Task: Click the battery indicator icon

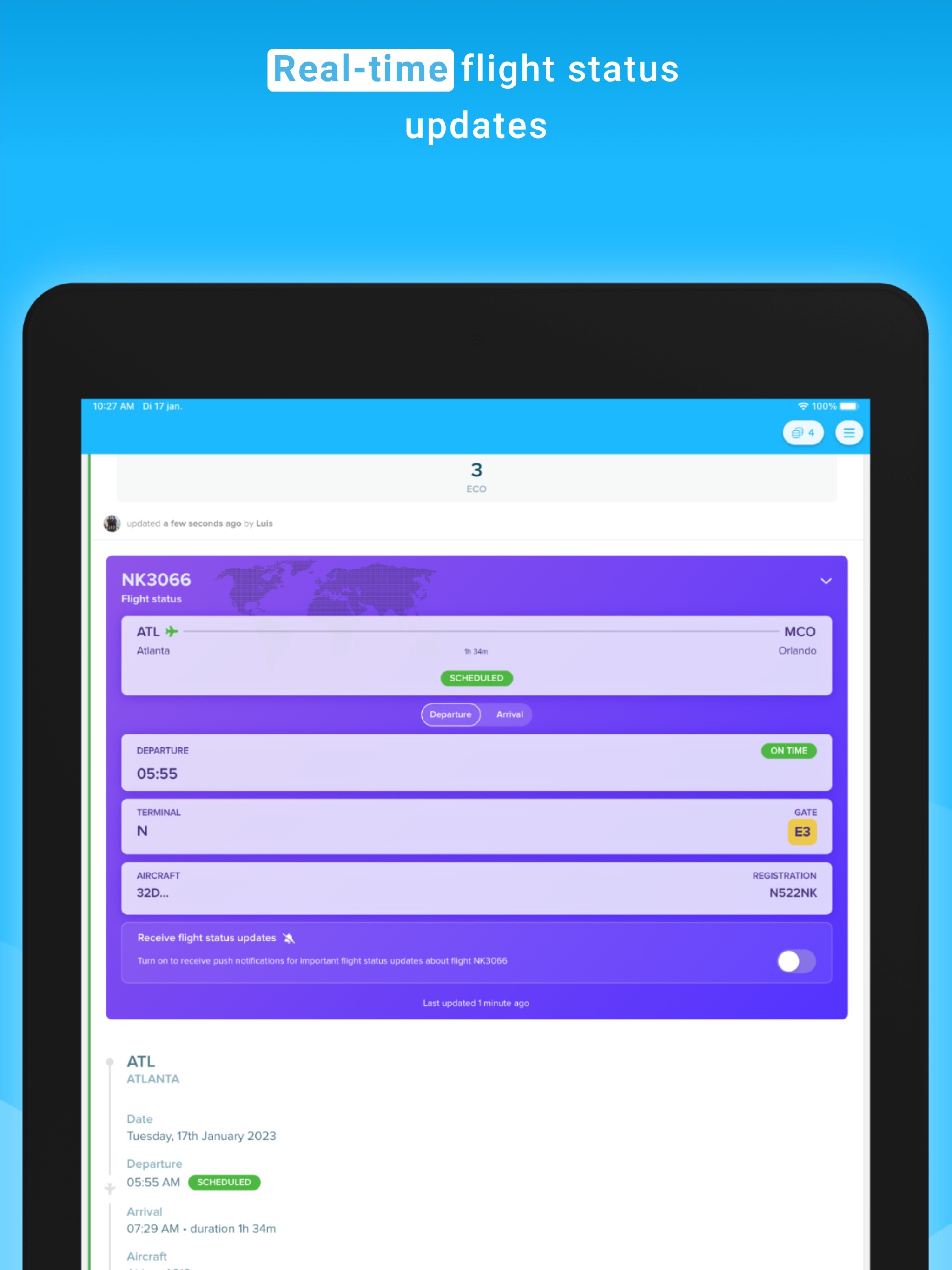Action: pos(856,405)
